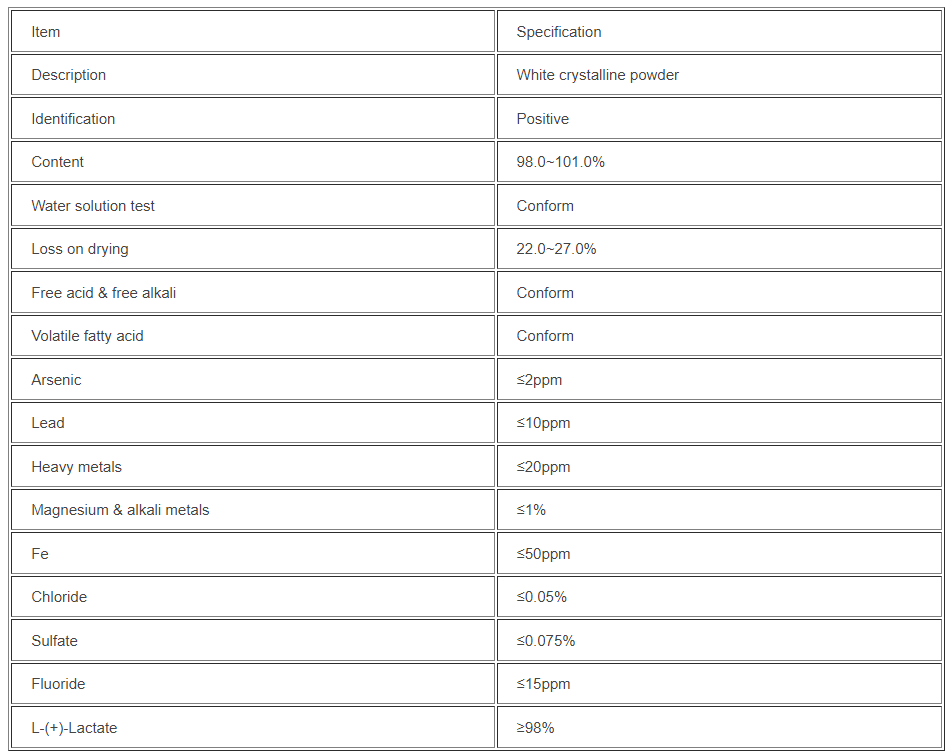The height and width of the screenshot is (755, 950).
Task: Click the Heavy metals ≤20ppm value
Action: (x=543, y=467)
